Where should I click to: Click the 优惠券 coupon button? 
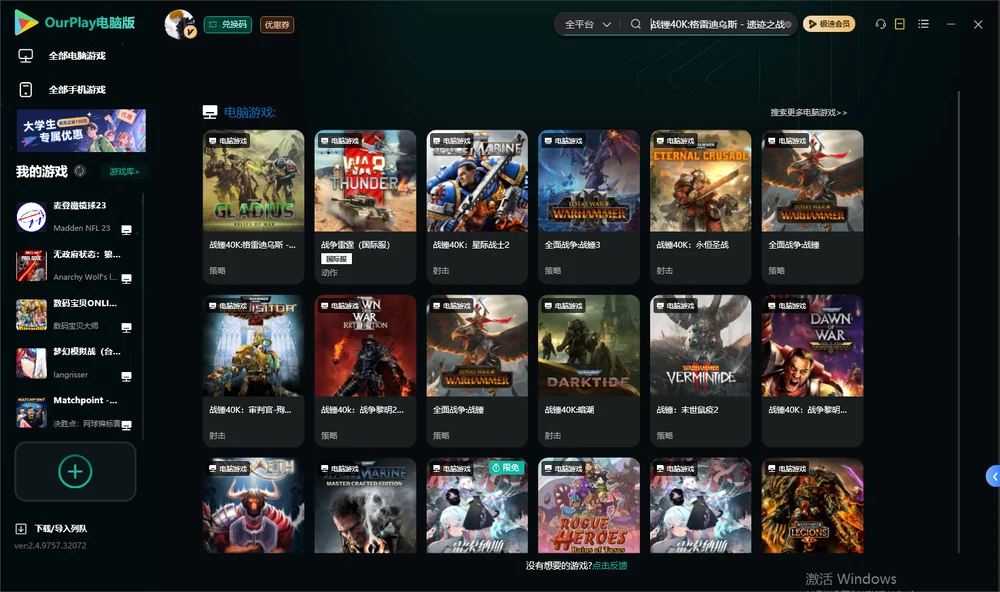point(277,25)
